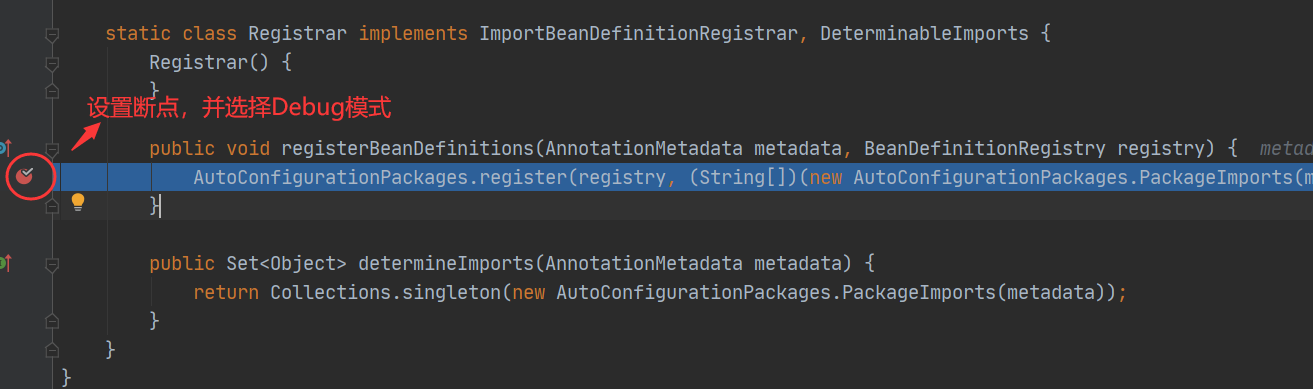
Task: Click the registerBeanDefinitions method name
Action: 408,149
